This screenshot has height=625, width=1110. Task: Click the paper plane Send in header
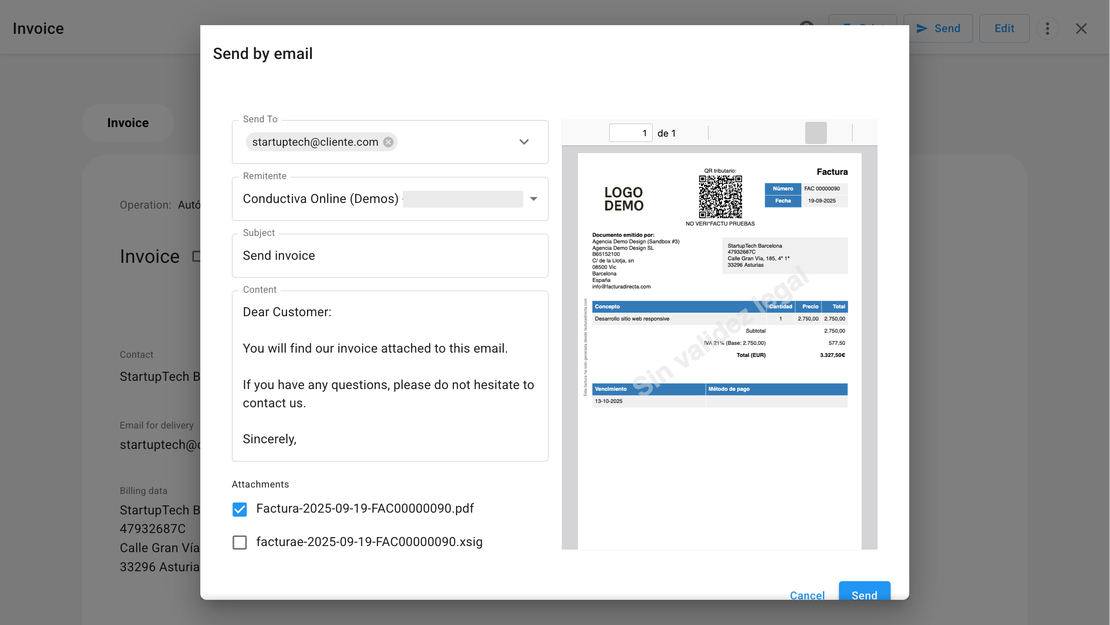(x=938, y=28)
